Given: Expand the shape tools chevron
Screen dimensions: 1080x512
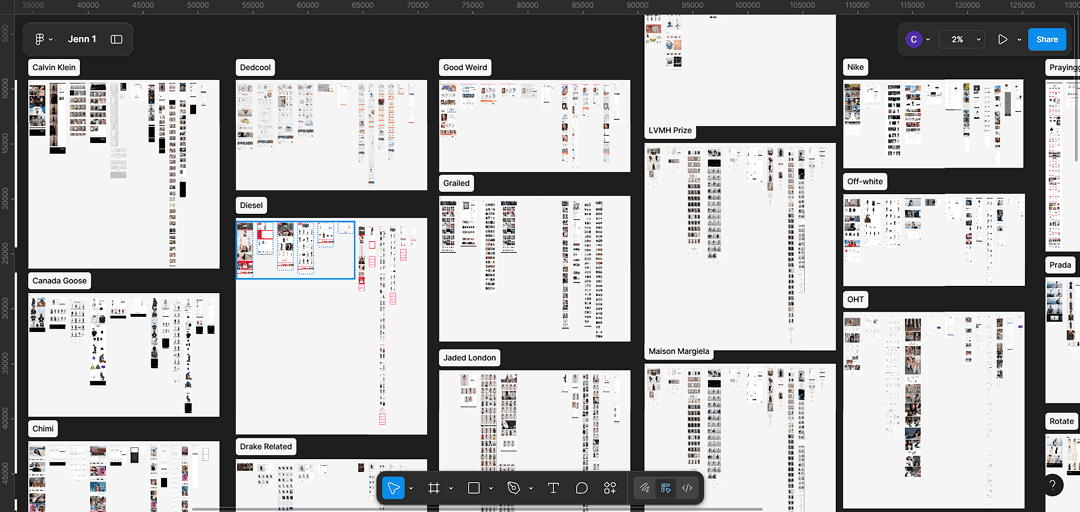Looking at the screenshot, I should 491,488.
